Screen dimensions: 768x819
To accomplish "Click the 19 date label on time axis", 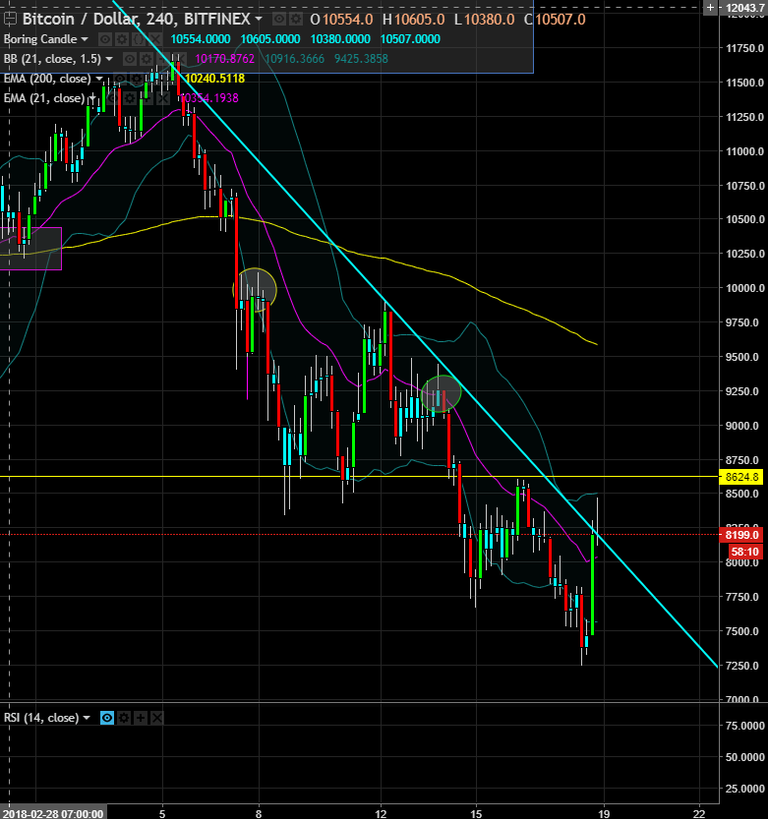I will pyautogui.click(x=604, y=814).
